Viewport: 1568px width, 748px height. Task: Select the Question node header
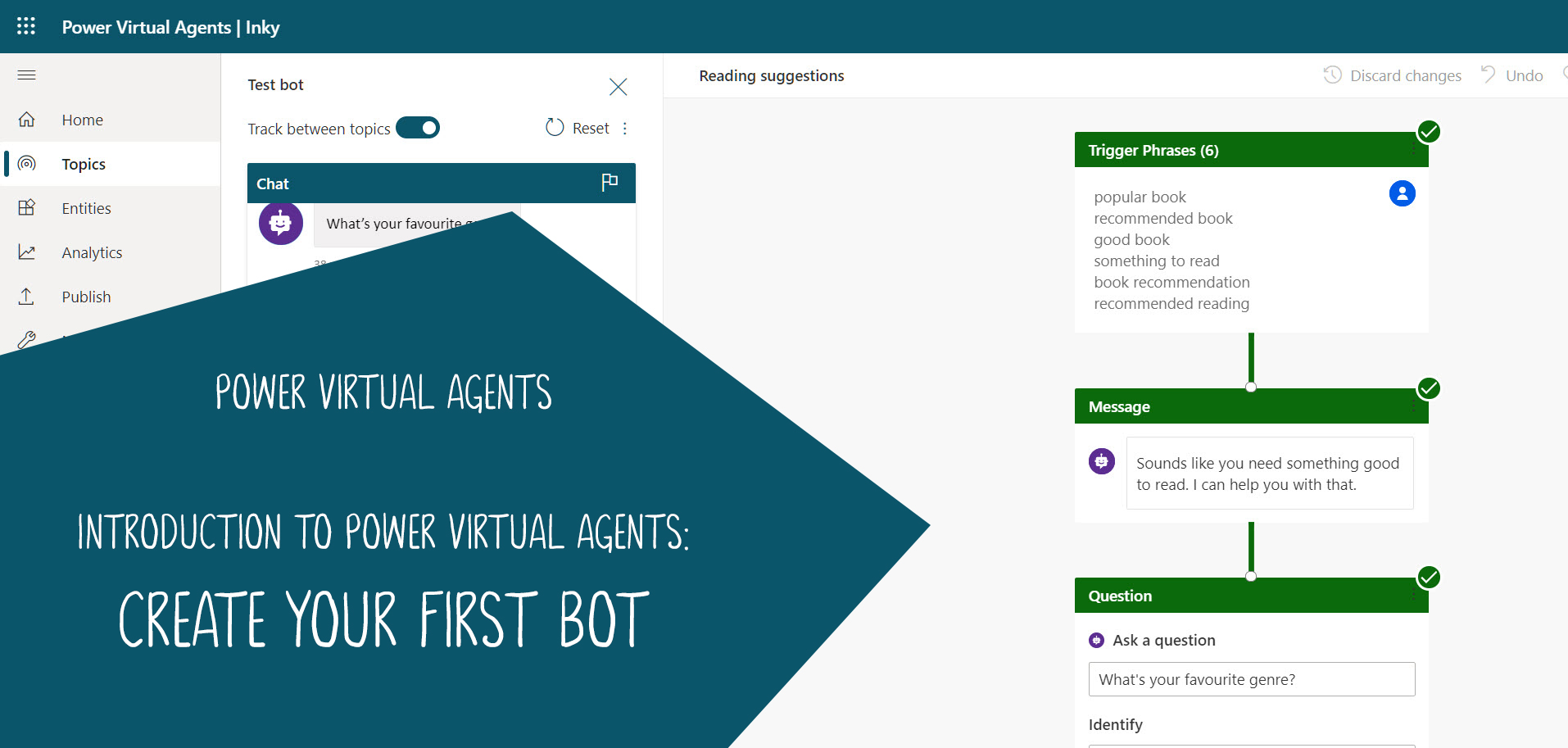click(x=1252, y=596)
